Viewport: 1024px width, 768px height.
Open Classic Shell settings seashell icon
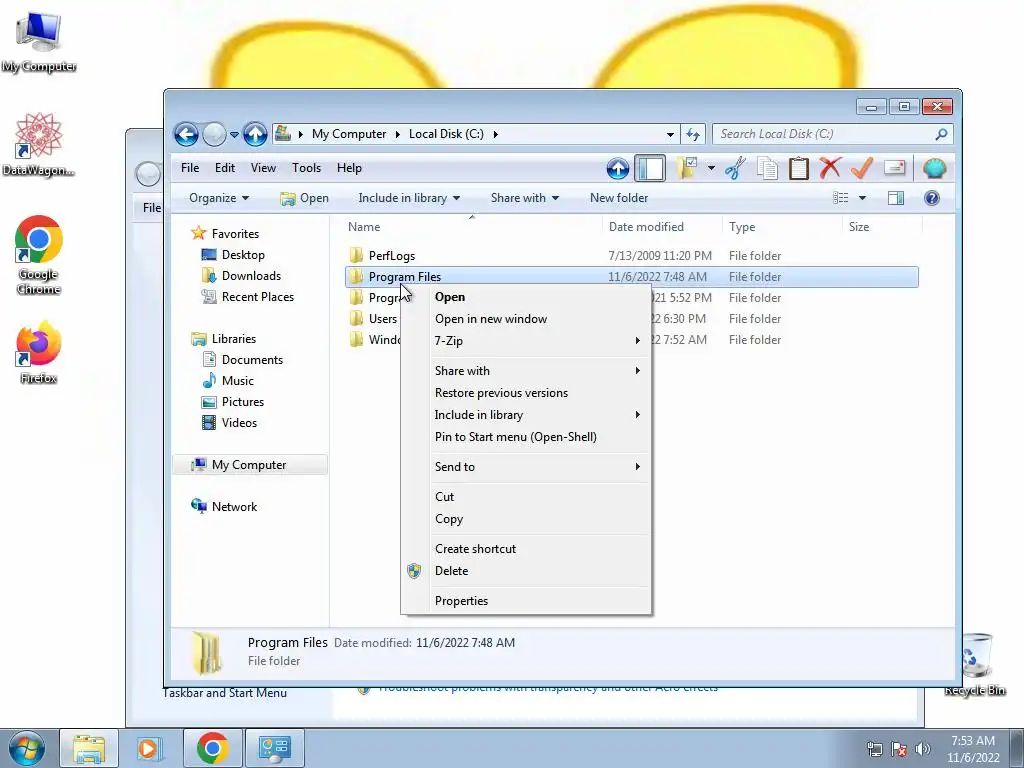click(x=935, y=168)
